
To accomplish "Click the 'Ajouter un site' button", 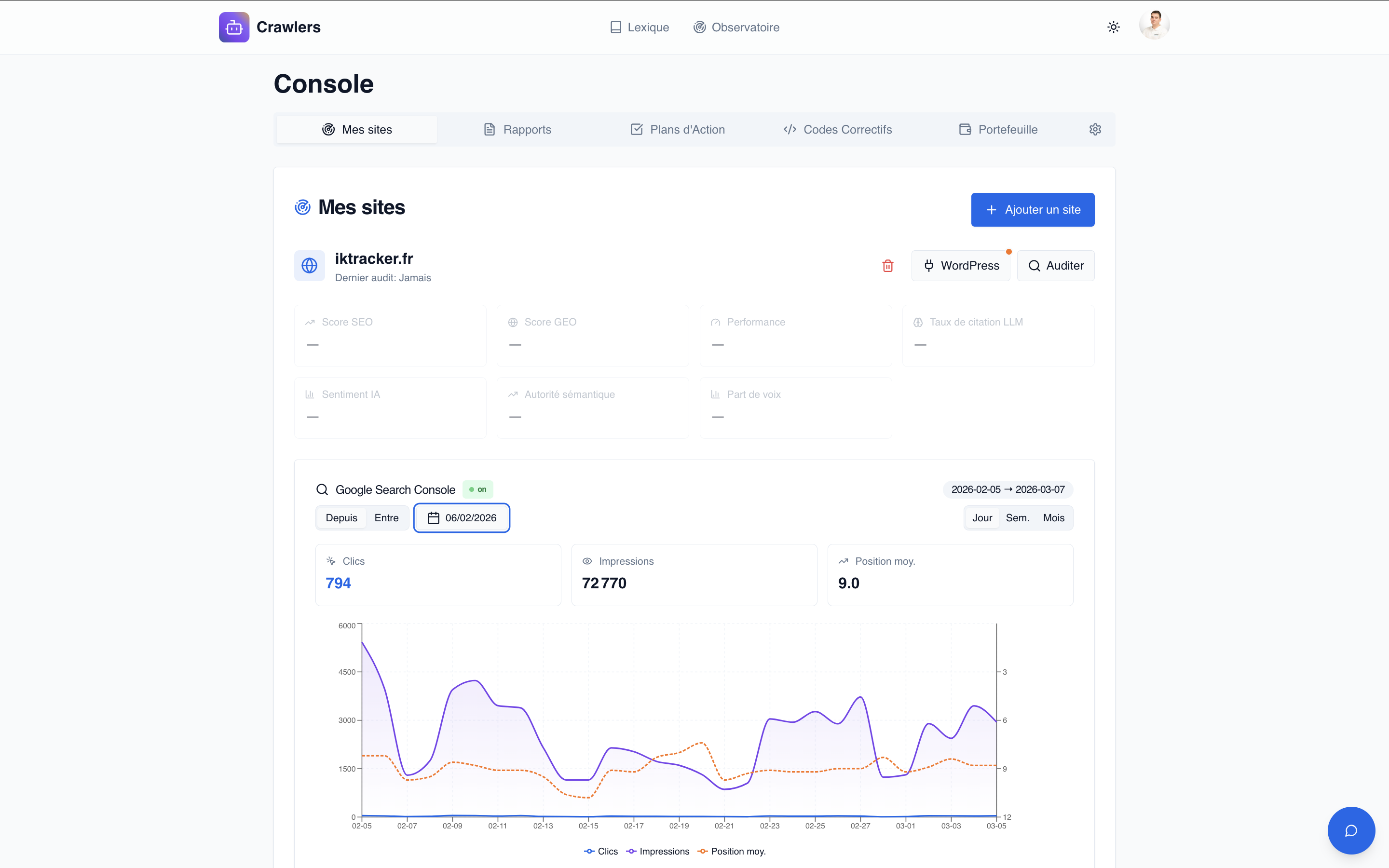I will click(1032, 210).
